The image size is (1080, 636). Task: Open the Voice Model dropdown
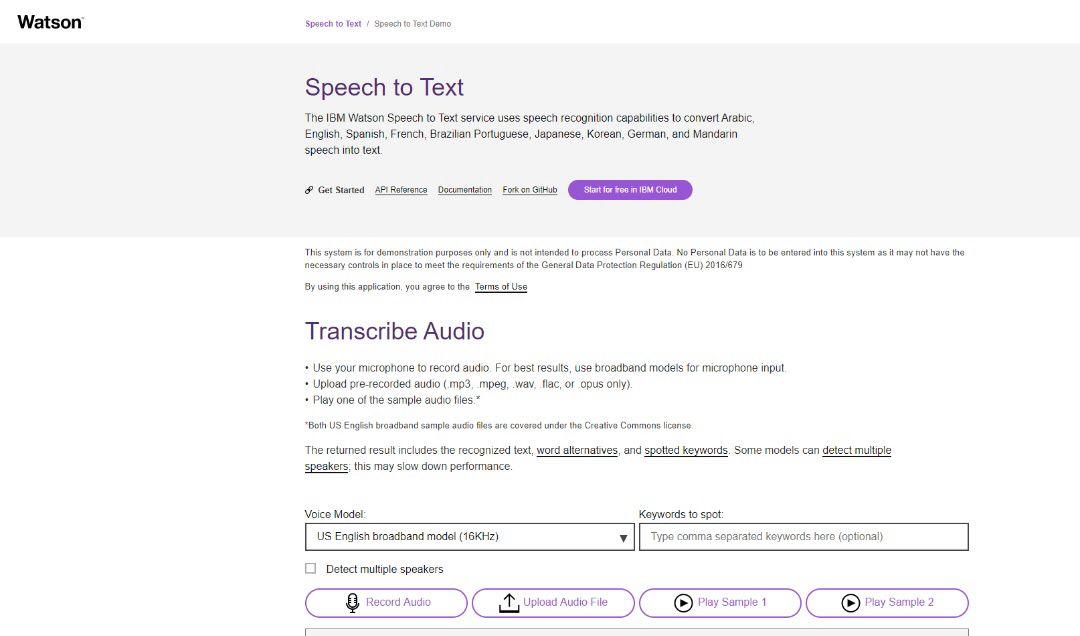point(469,537)
